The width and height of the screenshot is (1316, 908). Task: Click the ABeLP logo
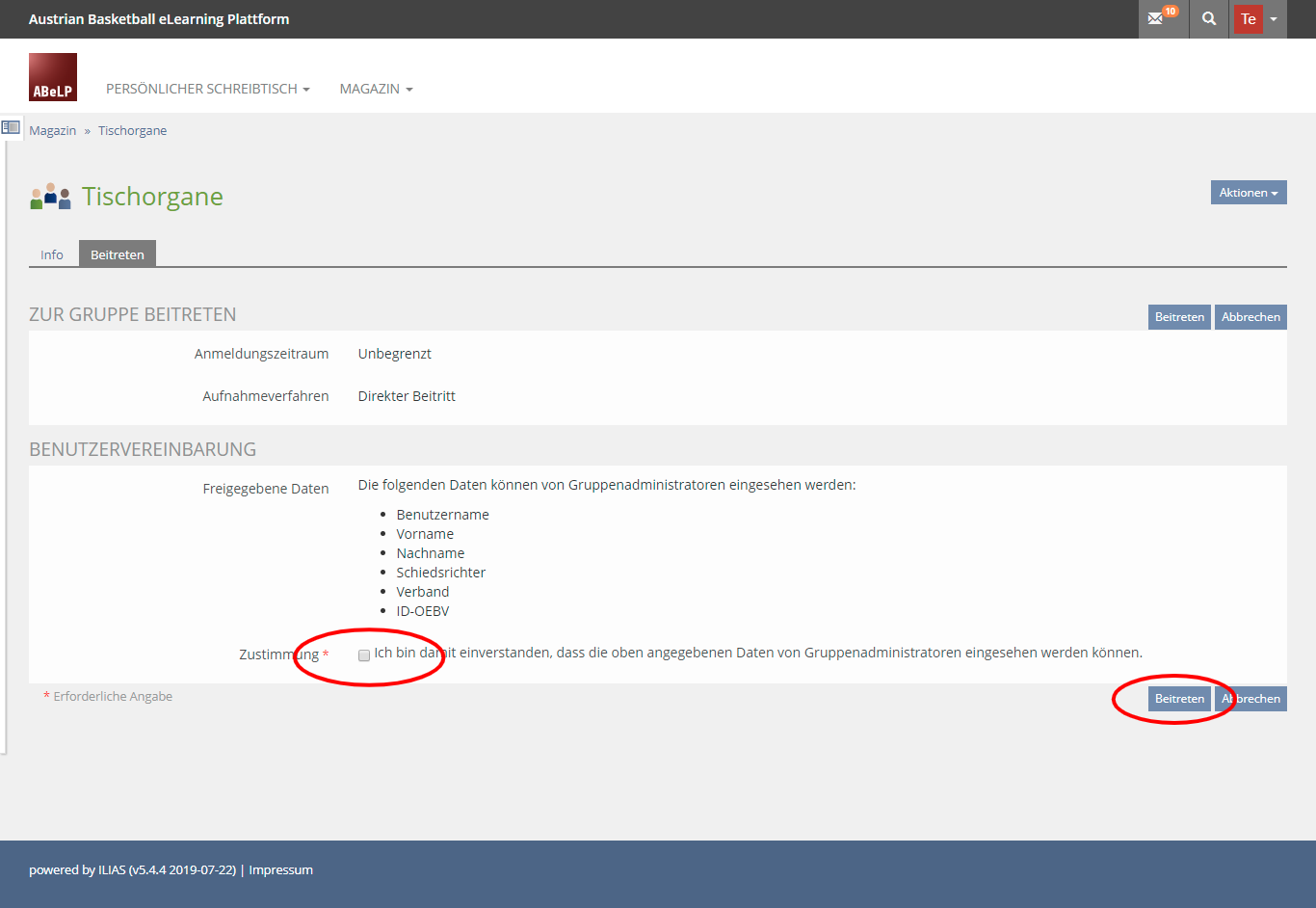click(x=53, y=77)
